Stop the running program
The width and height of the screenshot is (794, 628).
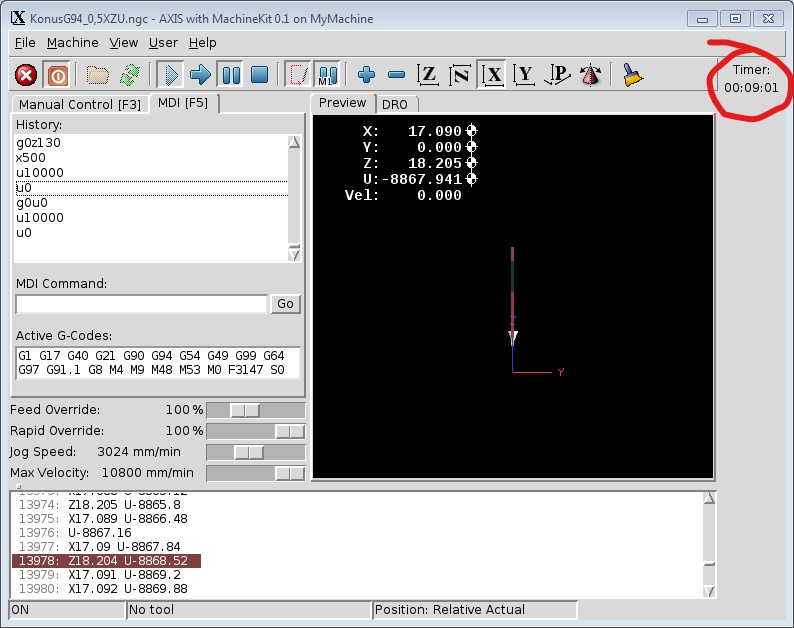259,75
